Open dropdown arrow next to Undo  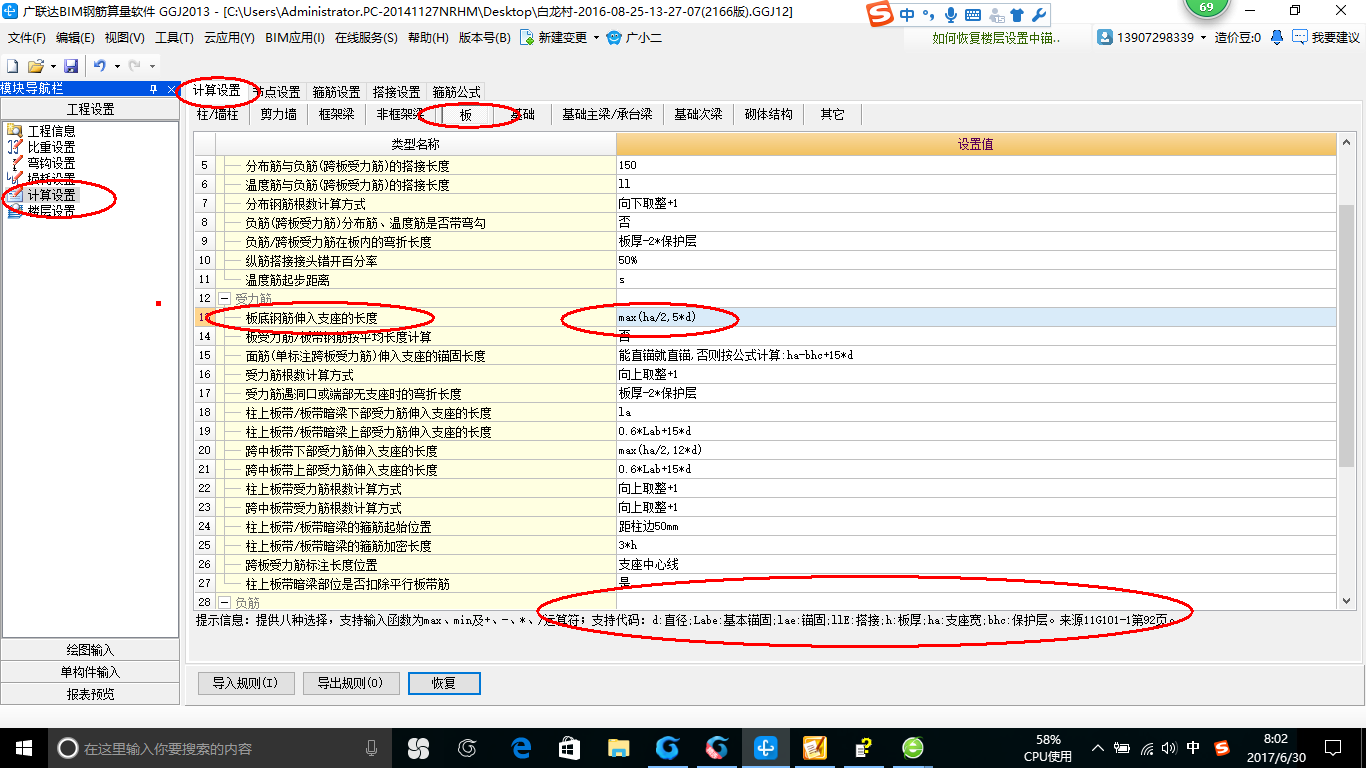pos(117,66)
